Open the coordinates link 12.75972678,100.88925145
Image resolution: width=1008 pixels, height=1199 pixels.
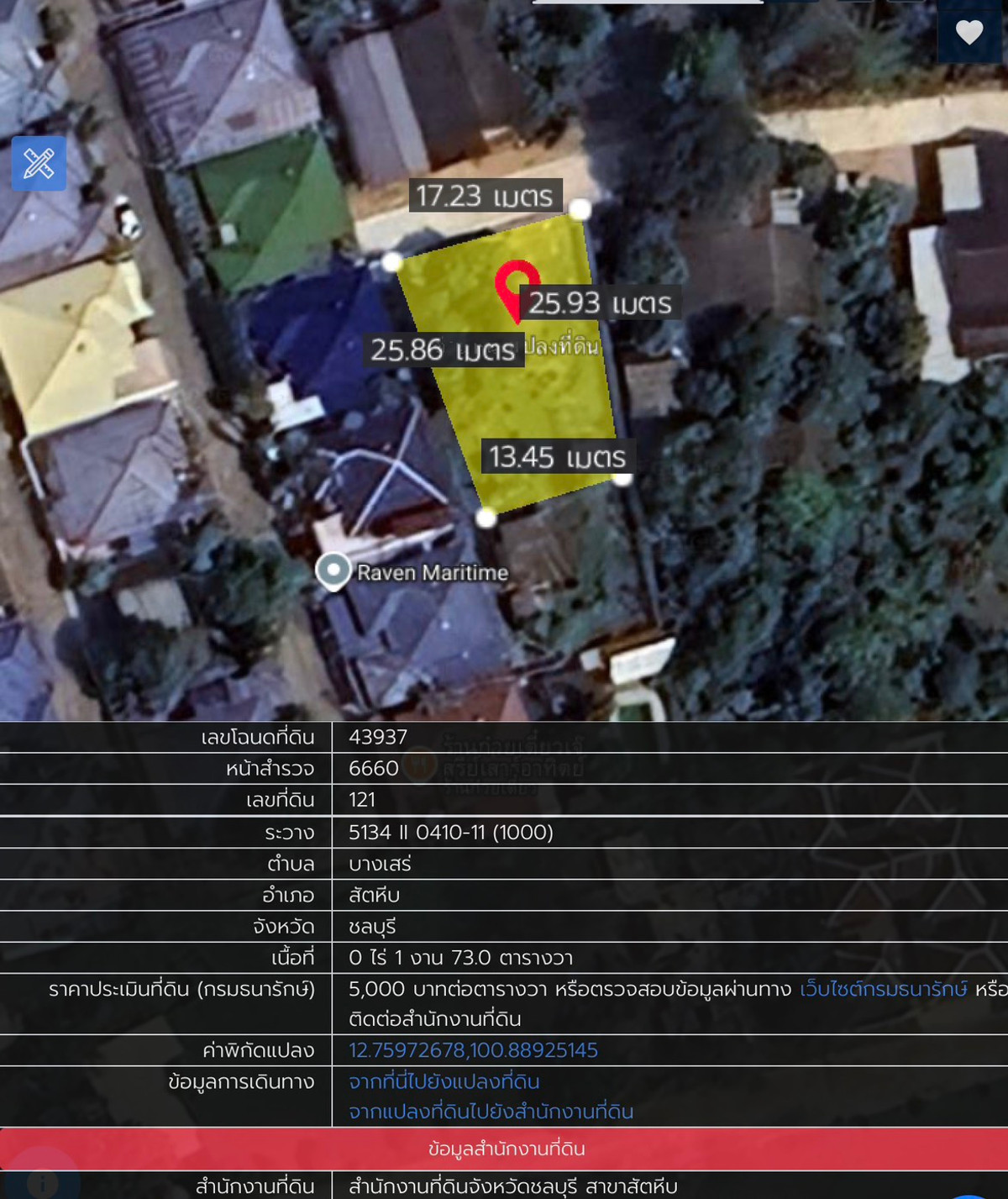tap(473, 1050)
